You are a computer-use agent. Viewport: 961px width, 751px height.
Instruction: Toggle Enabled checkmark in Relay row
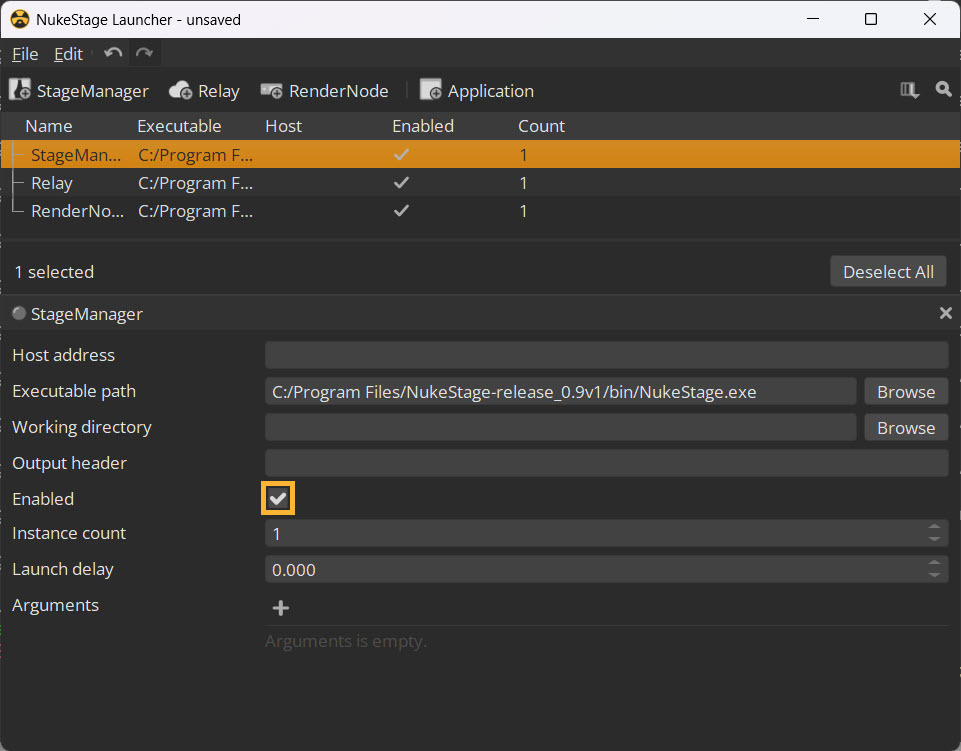tap(402, 183)
